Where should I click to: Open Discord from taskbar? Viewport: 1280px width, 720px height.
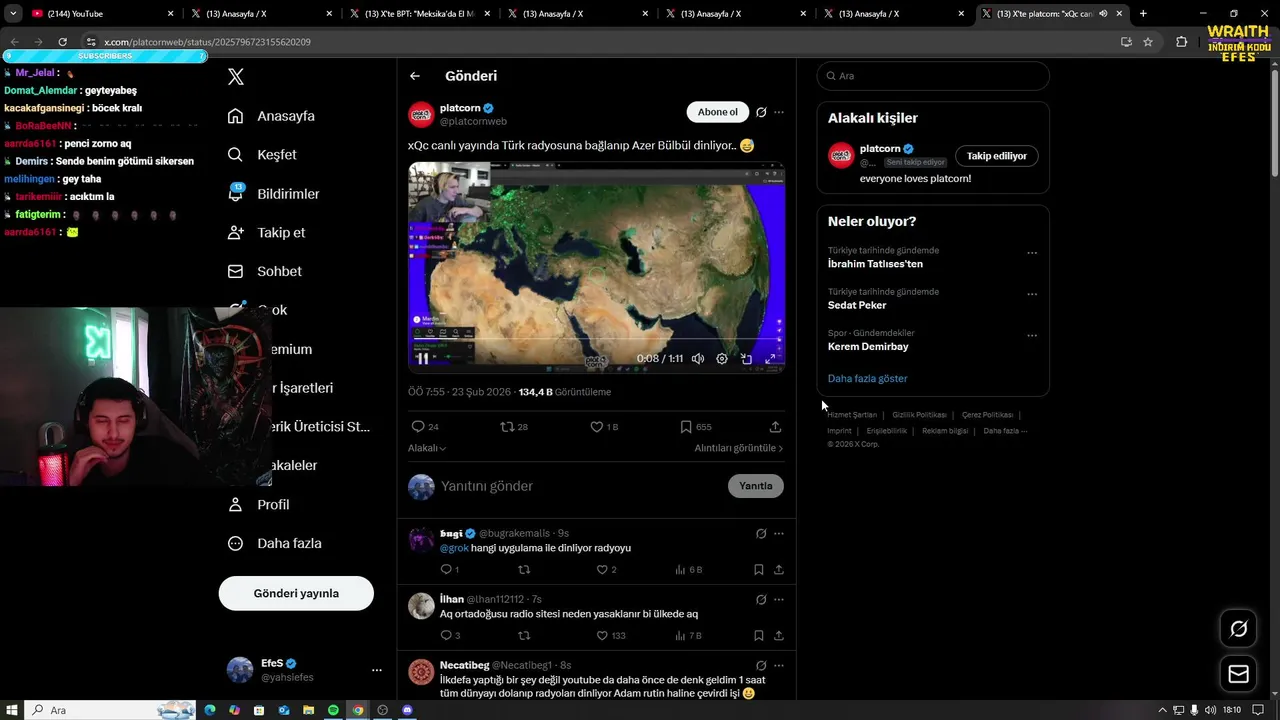coord(407,710)
